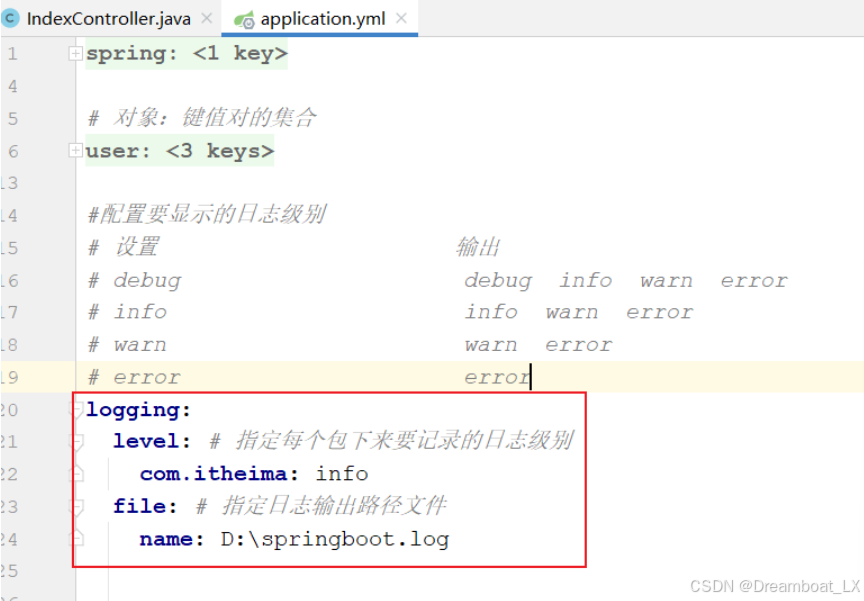Click '# info' in the settings column
The width and height of the screenshot is (864, 601).
point(127,312)
